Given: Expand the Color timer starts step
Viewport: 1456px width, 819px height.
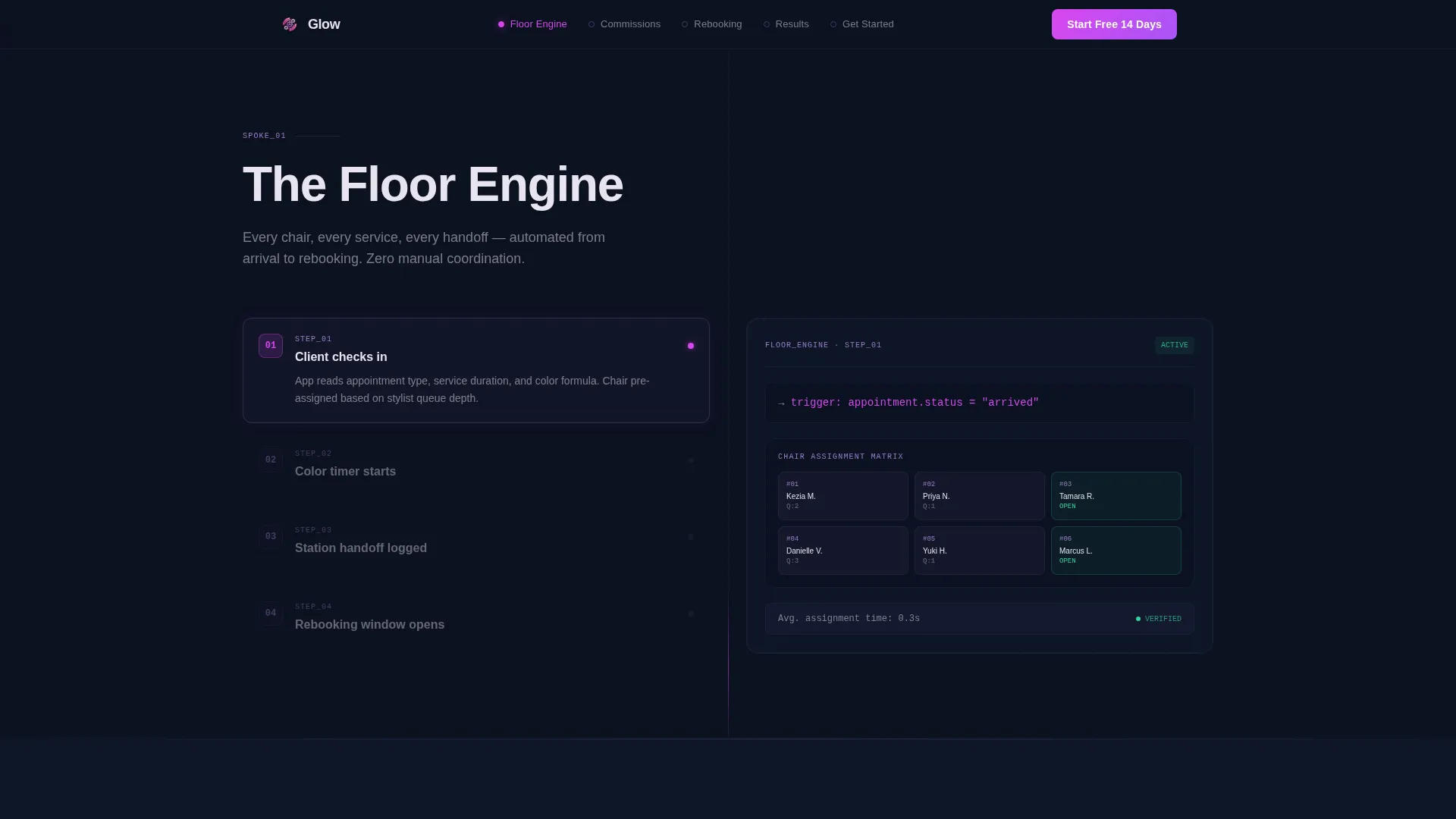Looking at the screenshot, I should [476, 463].
